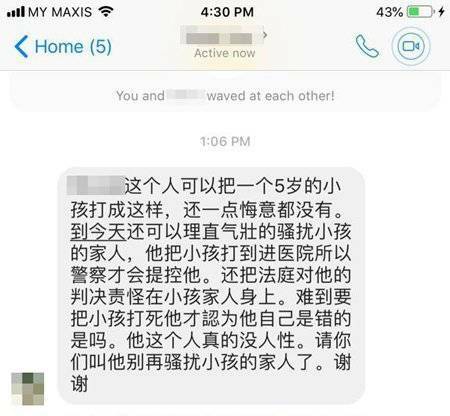Tap the Wi-Fi icon in the status bar
This screenshot has width=450, height=416.
click(x=106, y=12)
